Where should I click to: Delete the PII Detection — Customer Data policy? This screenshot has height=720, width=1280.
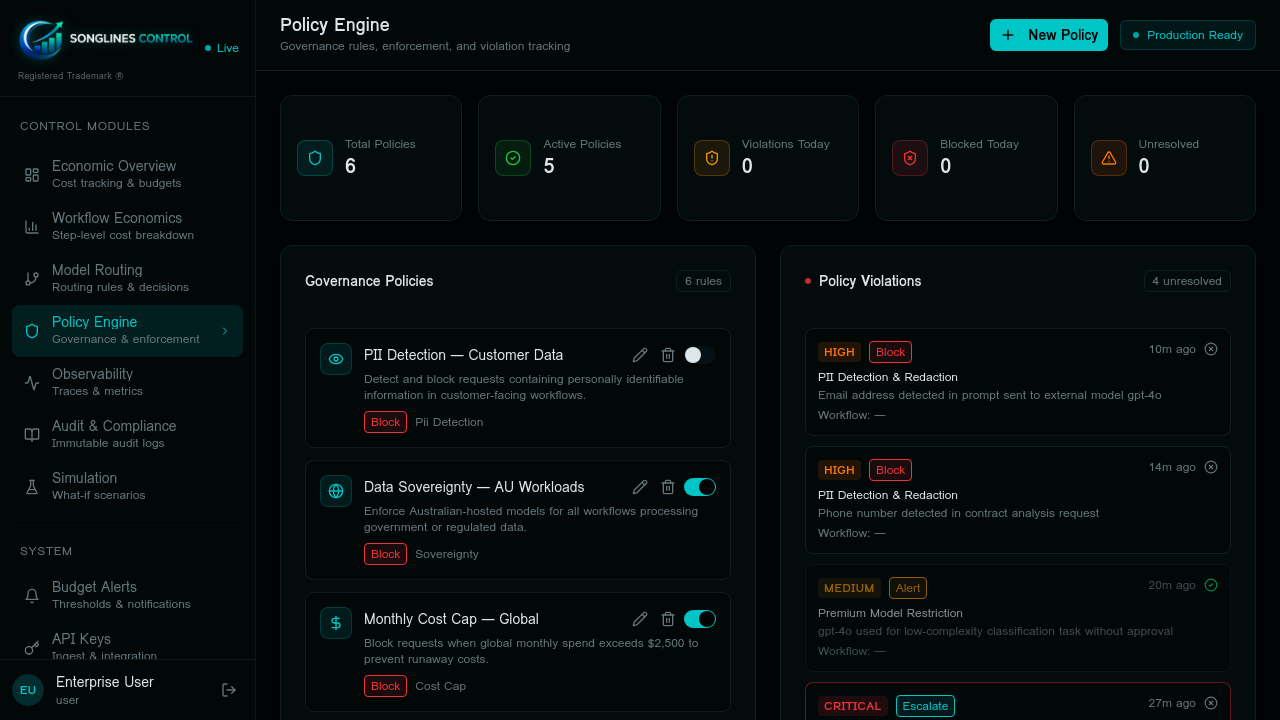(x=668, y=355)
